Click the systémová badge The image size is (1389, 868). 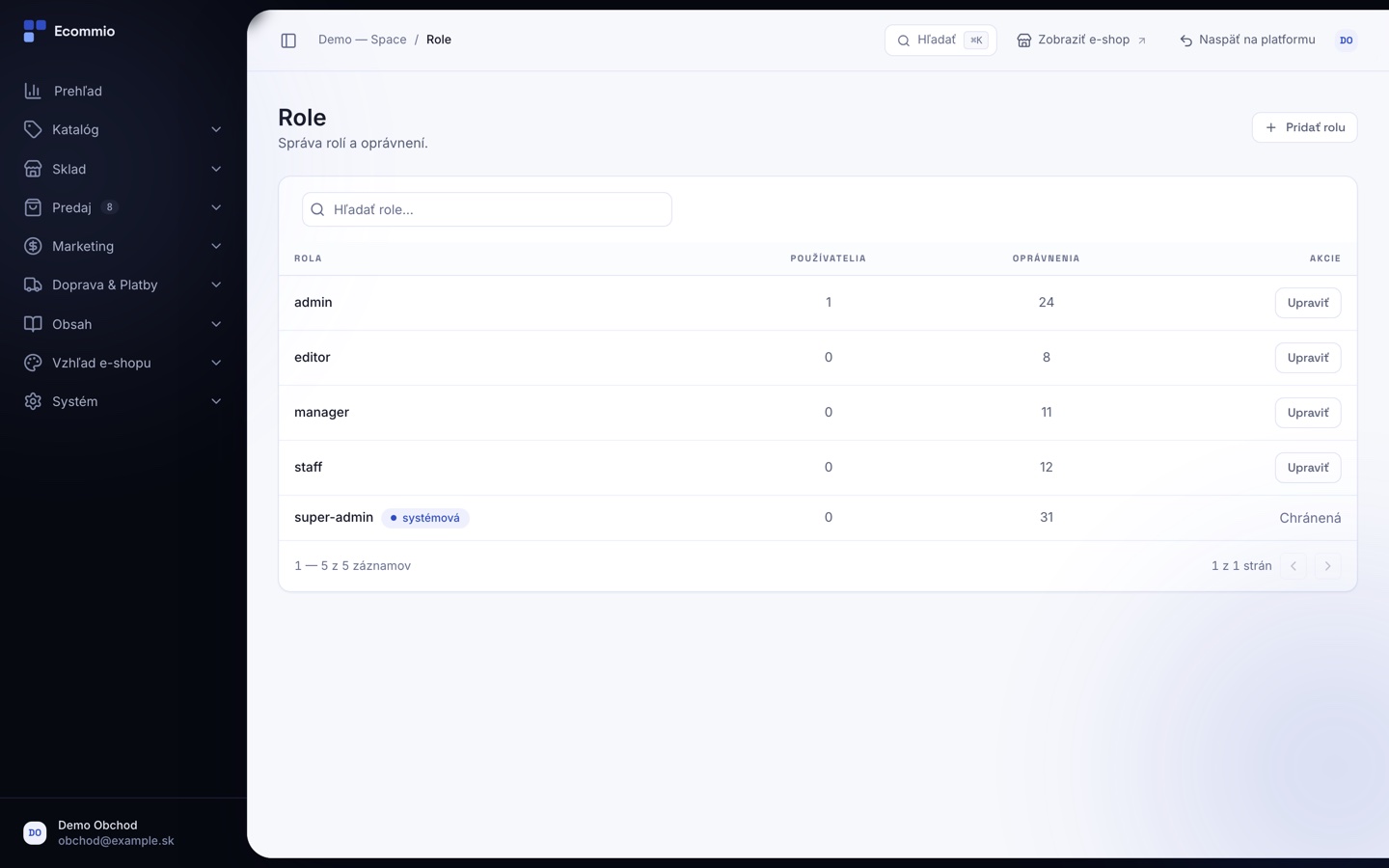pos(425,518)
